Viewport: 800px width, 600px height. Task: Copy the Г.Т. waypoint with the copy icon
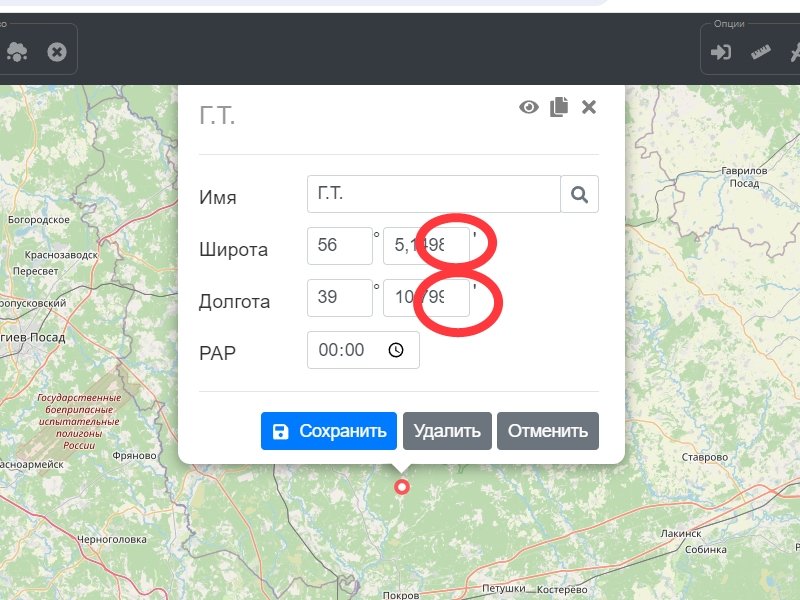(559, 107)
